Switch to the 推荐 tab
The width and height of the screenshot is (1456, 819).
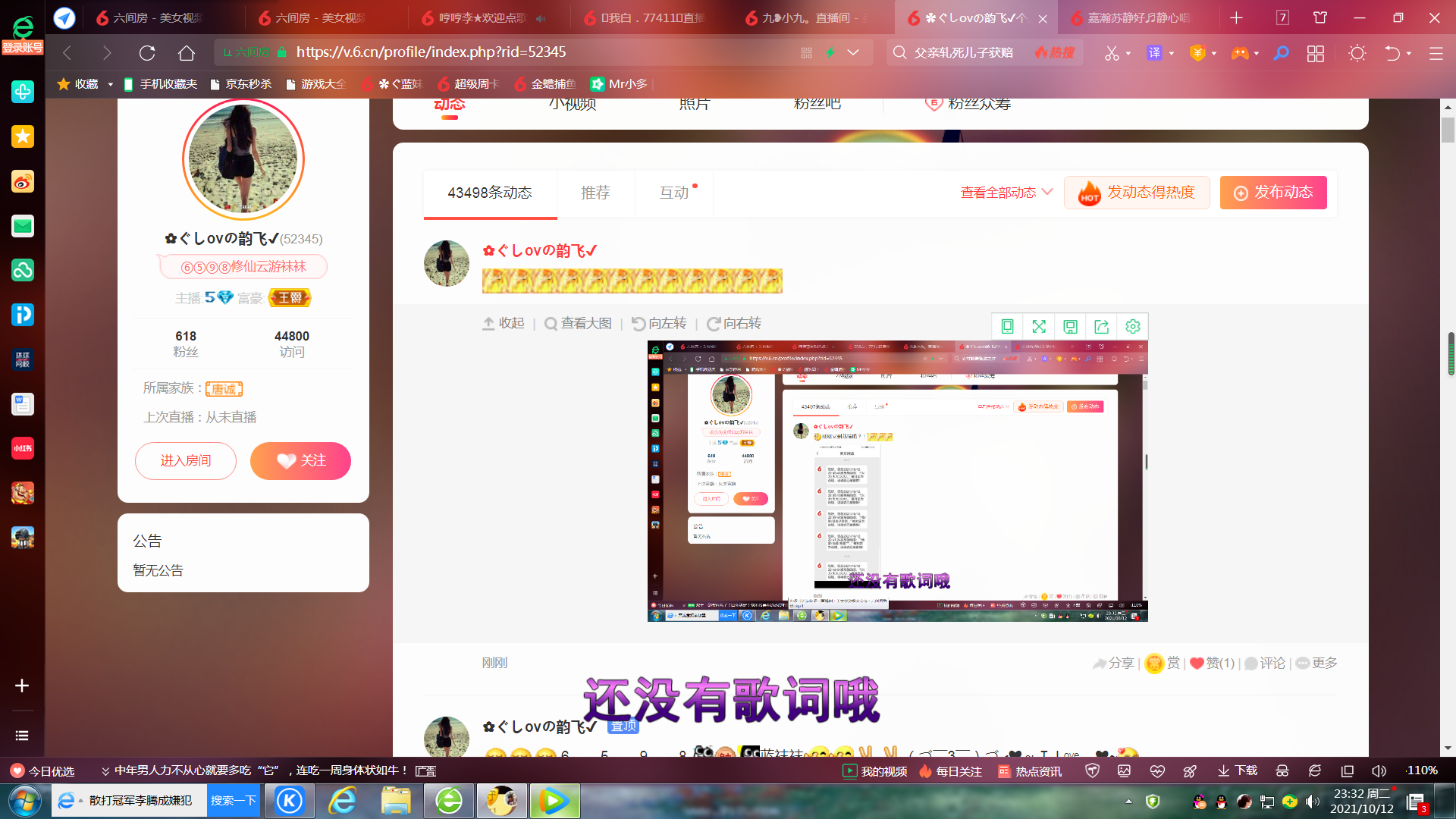tap(595, 193)
